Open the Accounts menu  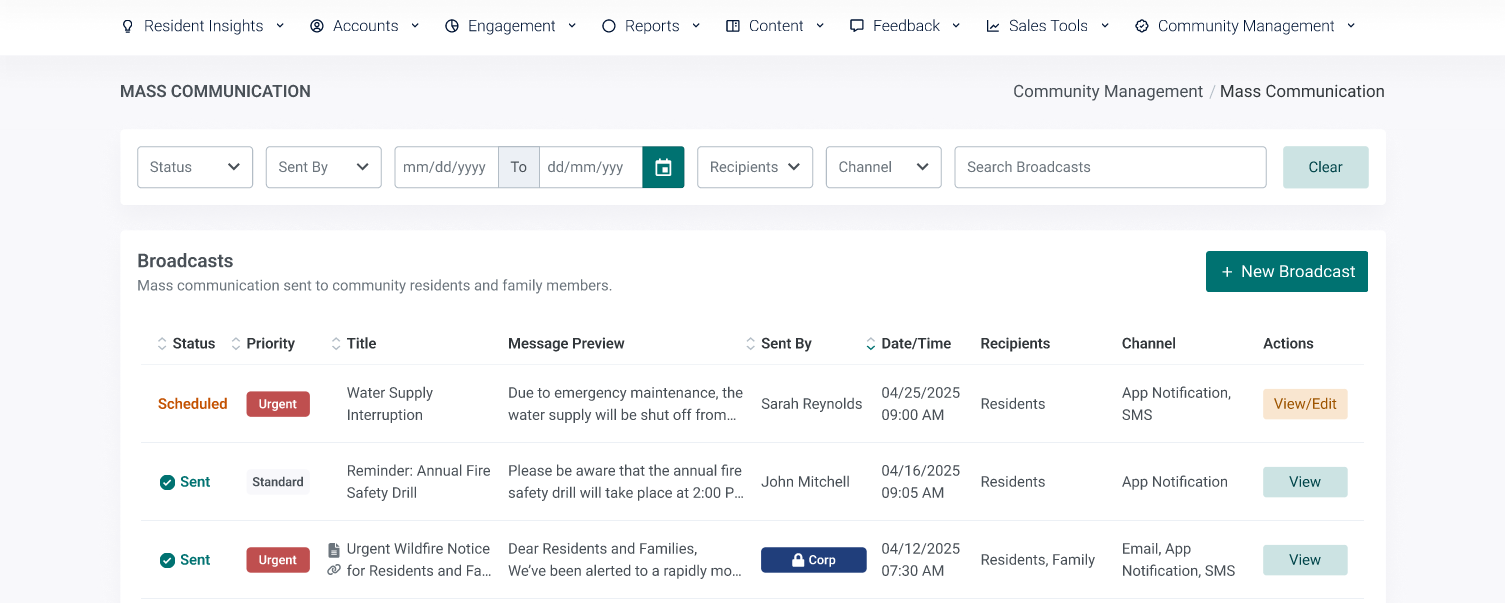tap(365, 26)
